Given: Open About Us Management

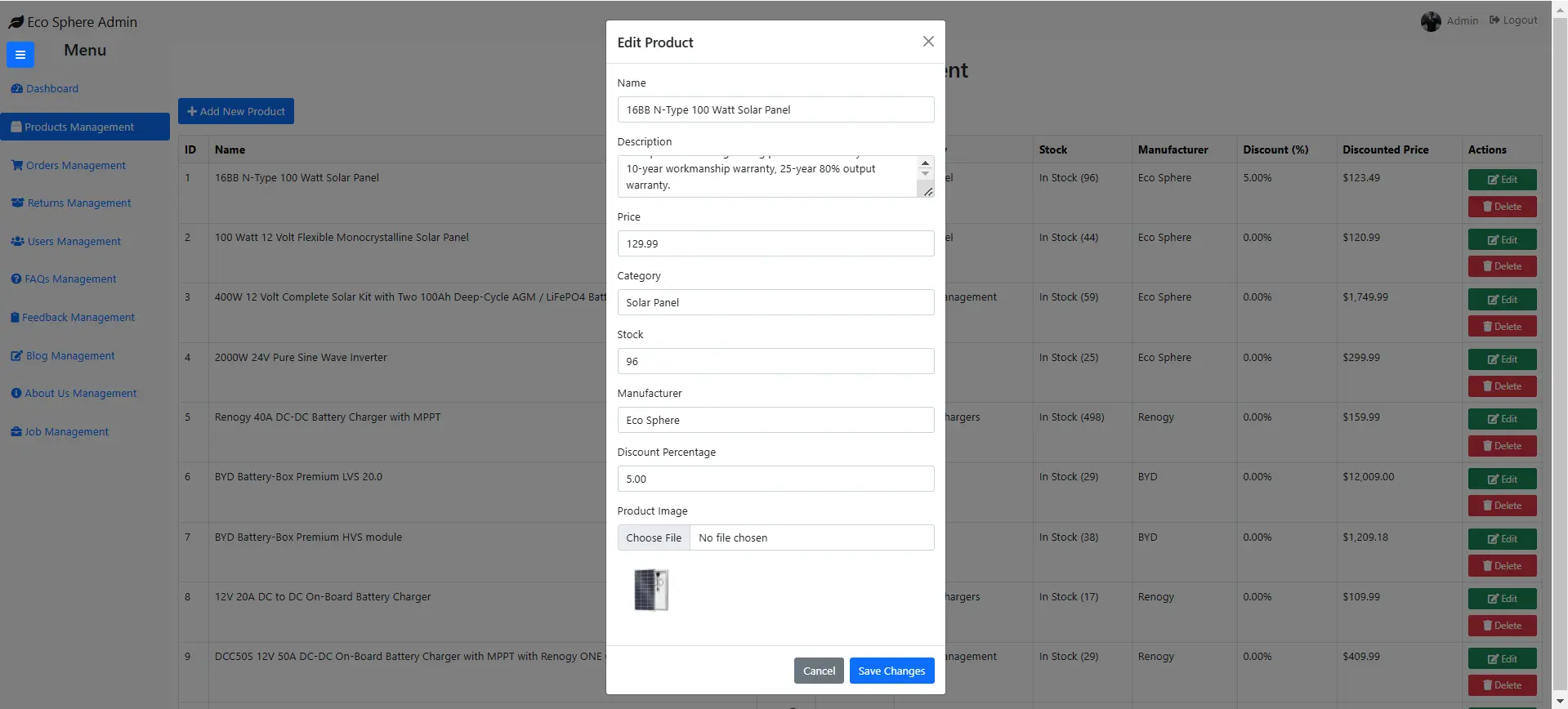Looking at the screenshot, I should click(74, 393).
